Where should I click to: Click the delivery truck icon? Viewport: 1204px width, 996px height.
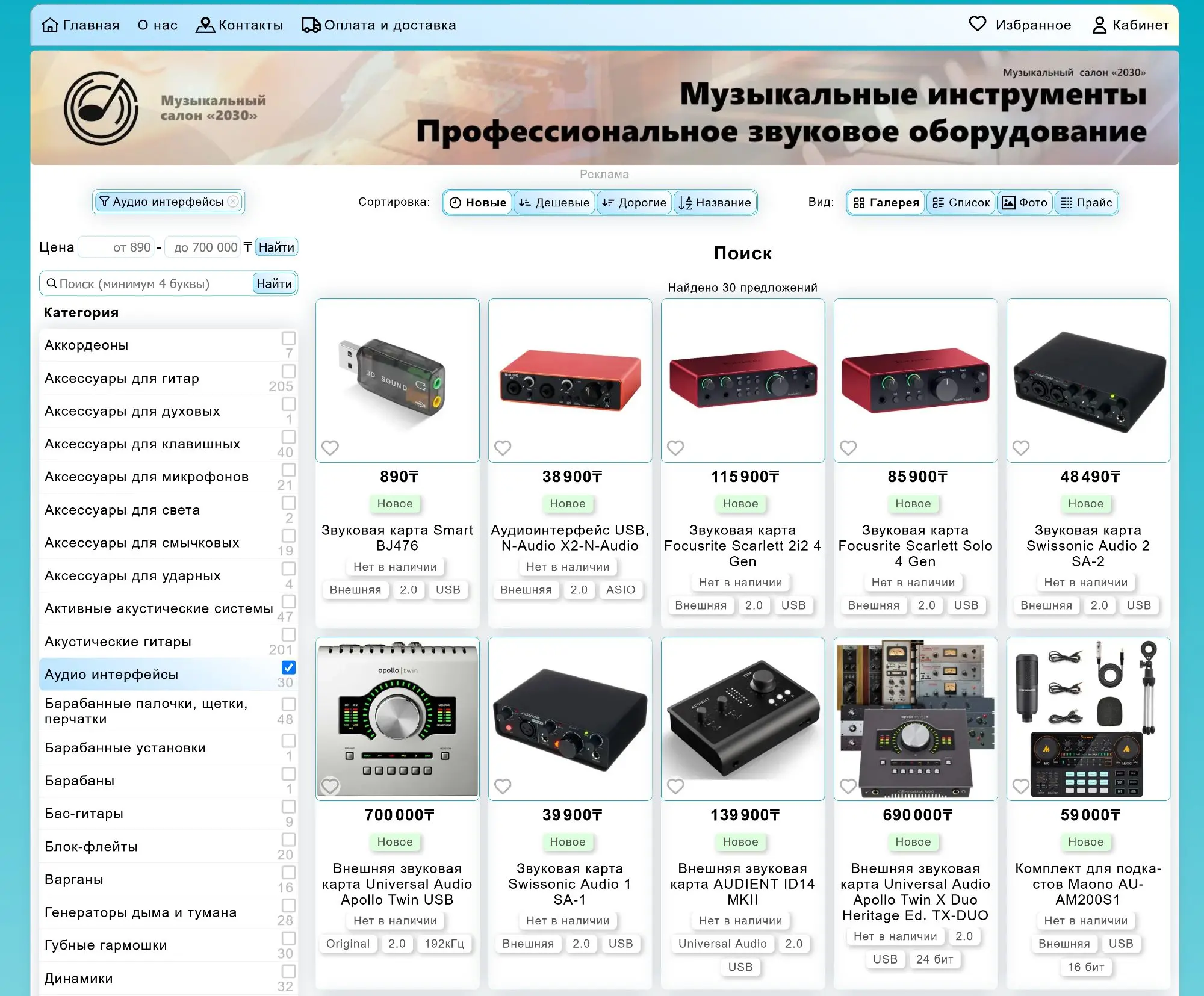311,25
